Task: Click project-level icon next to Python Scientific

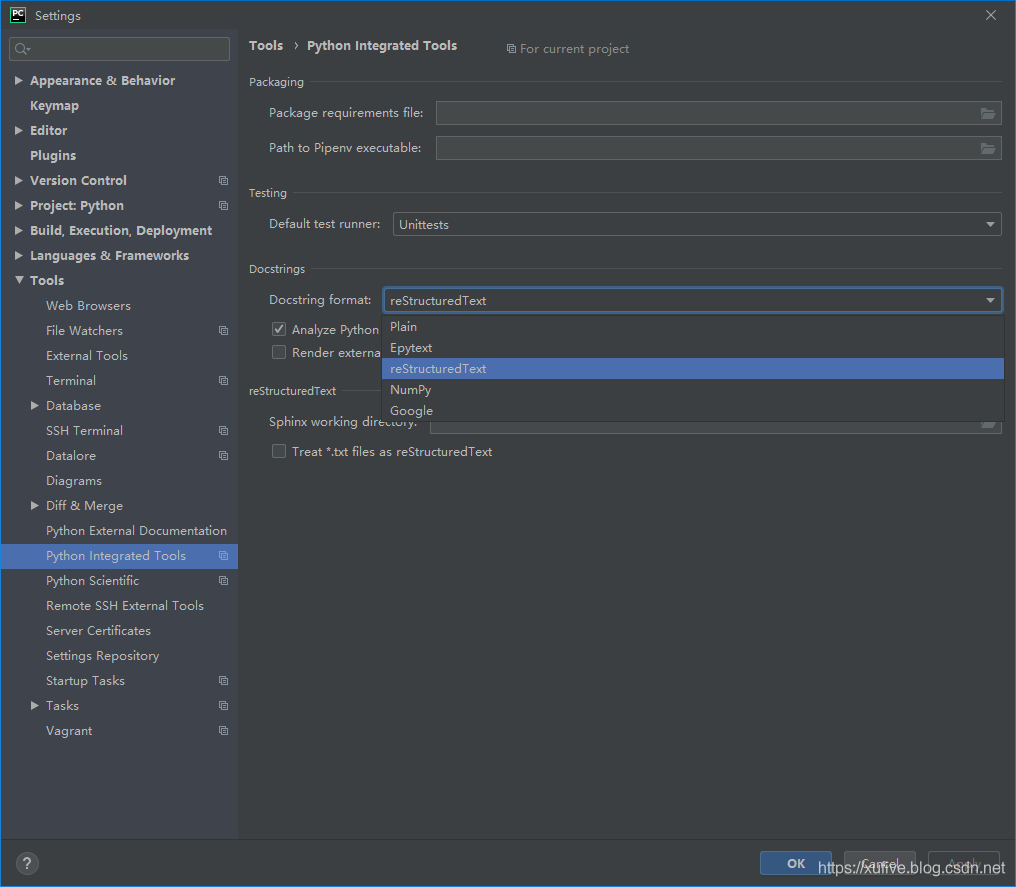Action: [224, 581]
